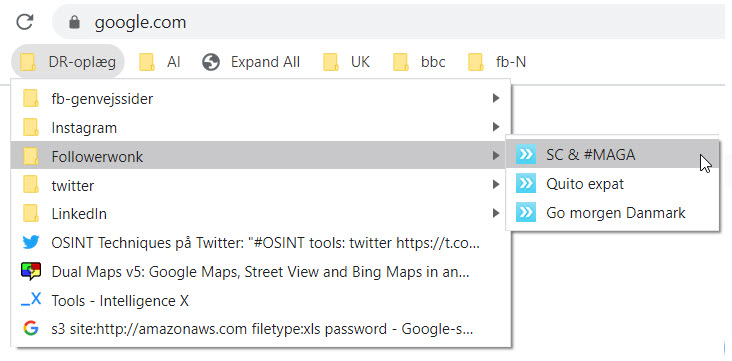Click the Twitter bird icon for OSINT Techniques
The height and width of the screenshot is (361, 732).
pos(31,243)
